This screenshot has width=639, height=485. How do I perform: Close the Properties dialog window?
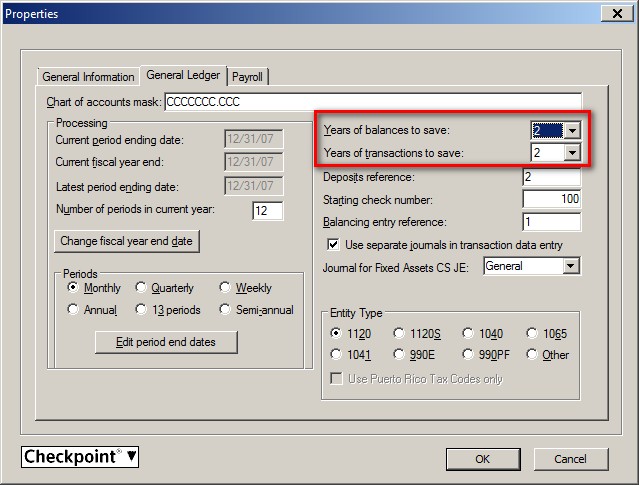615,13
